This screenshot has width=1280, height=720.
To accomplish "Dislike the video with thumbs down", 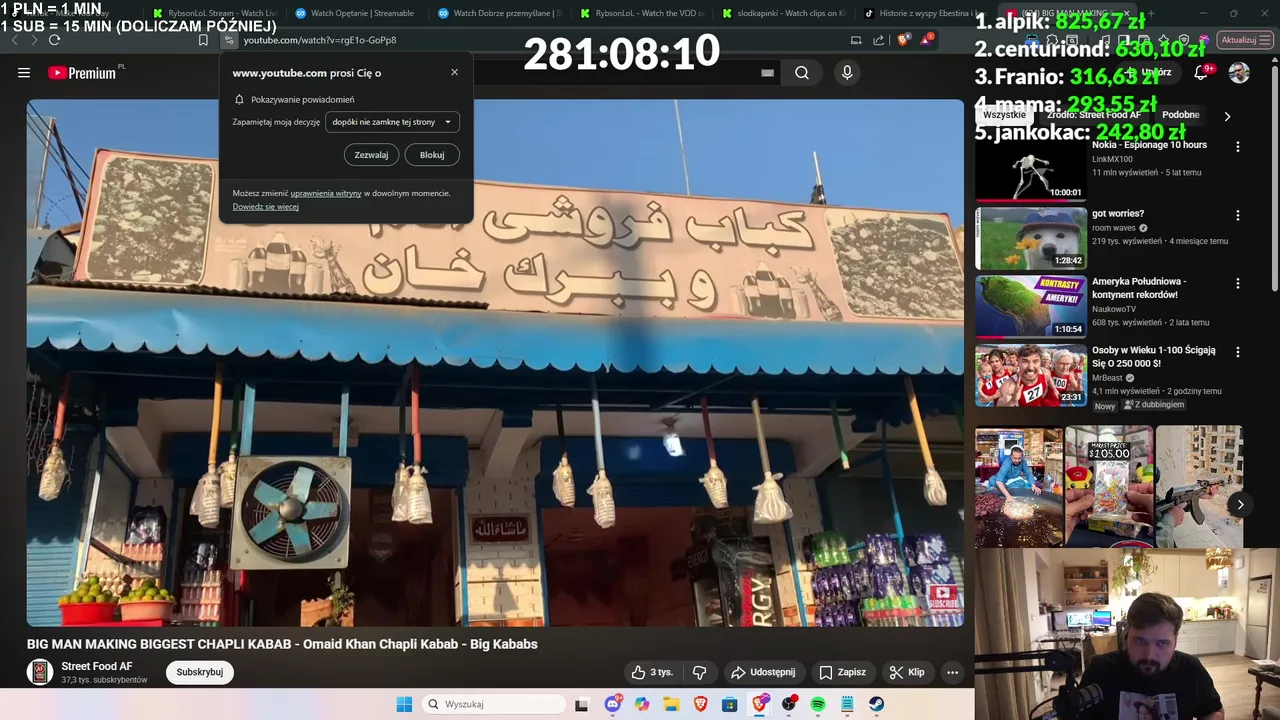I will [x=699, y=672].
